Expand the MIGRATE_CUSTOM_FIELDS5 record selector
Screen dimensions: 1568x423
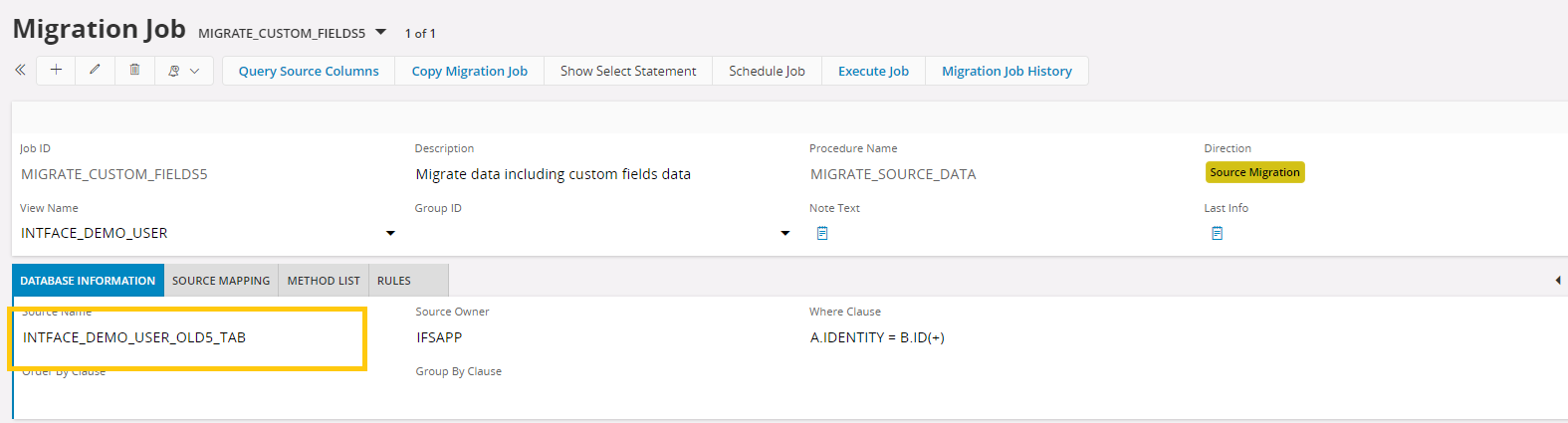[x=380, y=33]
